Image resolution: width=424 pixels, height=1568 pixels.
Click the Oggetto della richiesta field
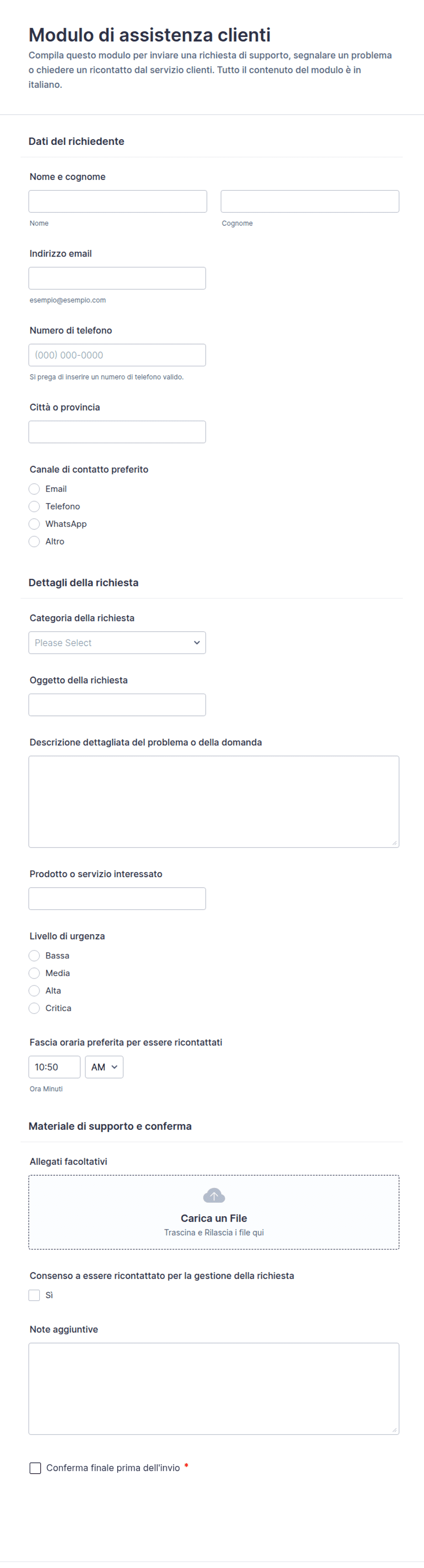[117, 705]
